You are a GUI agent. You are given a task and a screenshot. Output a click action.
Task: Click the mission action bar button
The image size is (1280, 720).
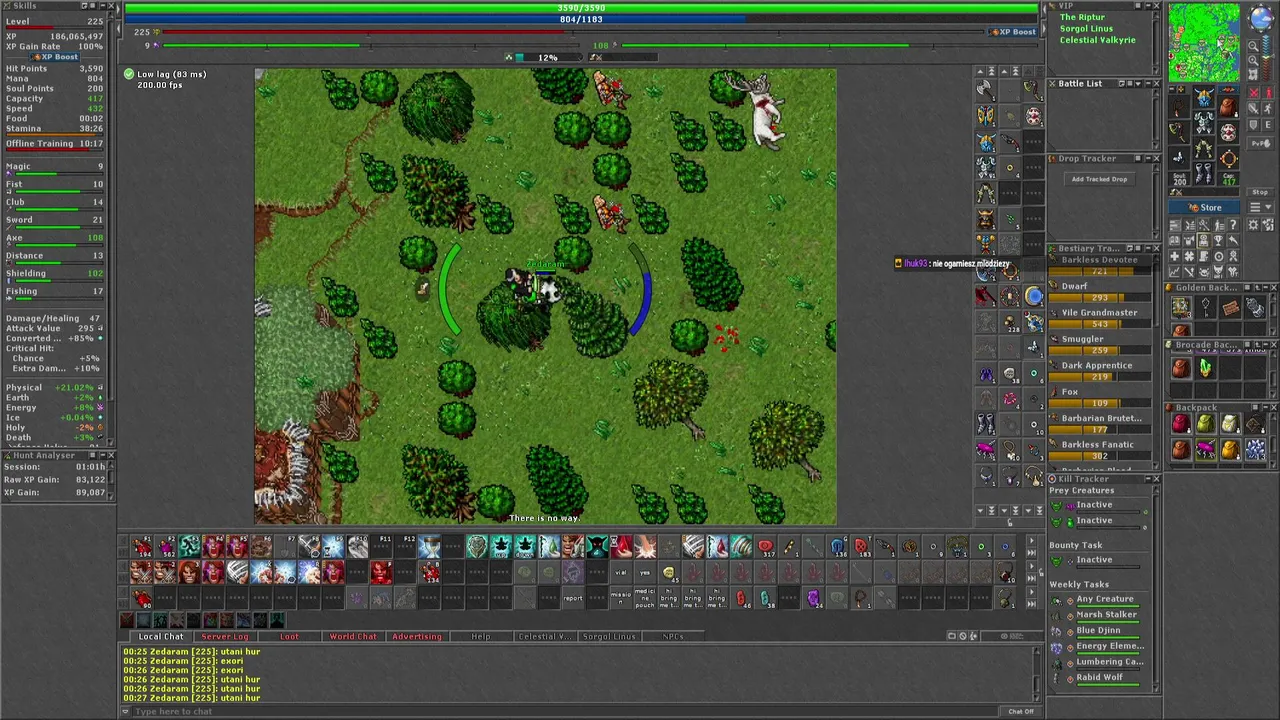[621, 598]
